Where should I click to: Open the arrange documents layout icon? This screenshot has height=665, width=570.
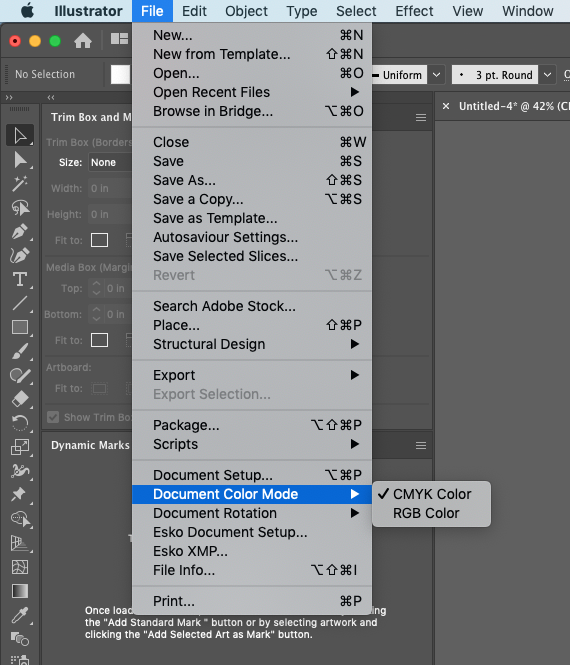pos(119,39)
